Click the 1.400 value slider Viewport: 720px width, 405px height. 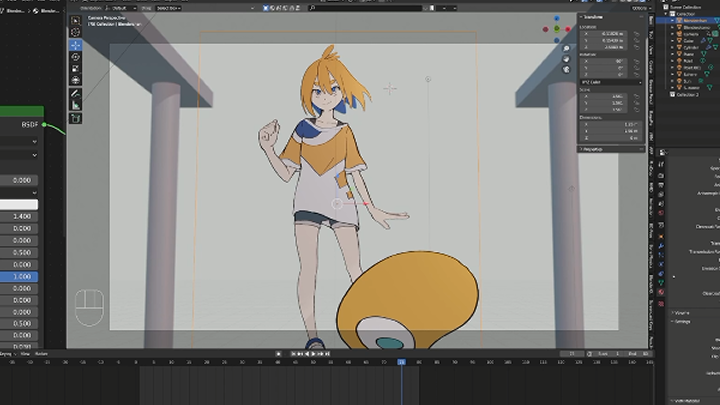(19, 216)
